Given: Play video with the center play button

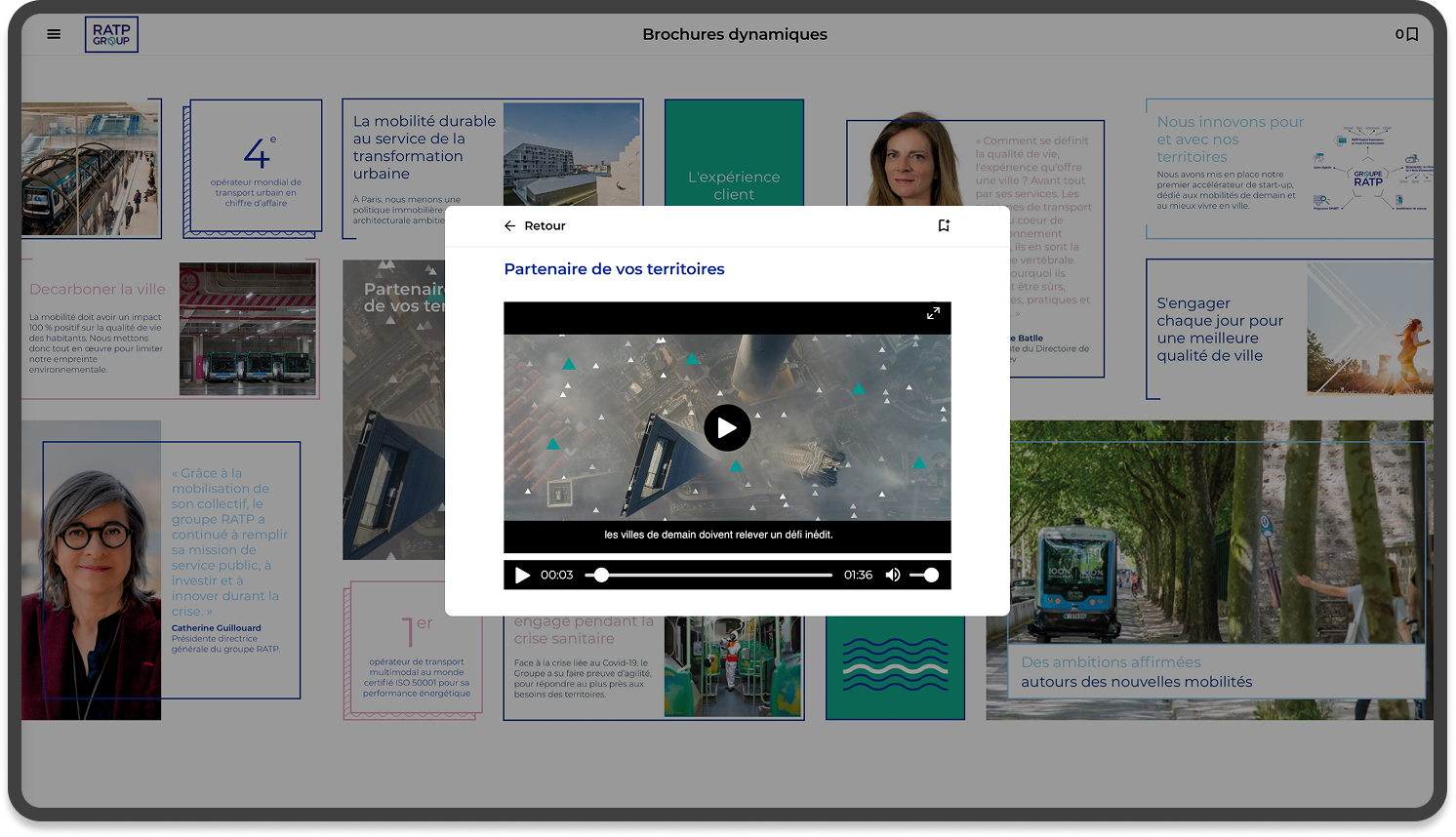Looking at the screenshot, I should [x=727, y=427].
